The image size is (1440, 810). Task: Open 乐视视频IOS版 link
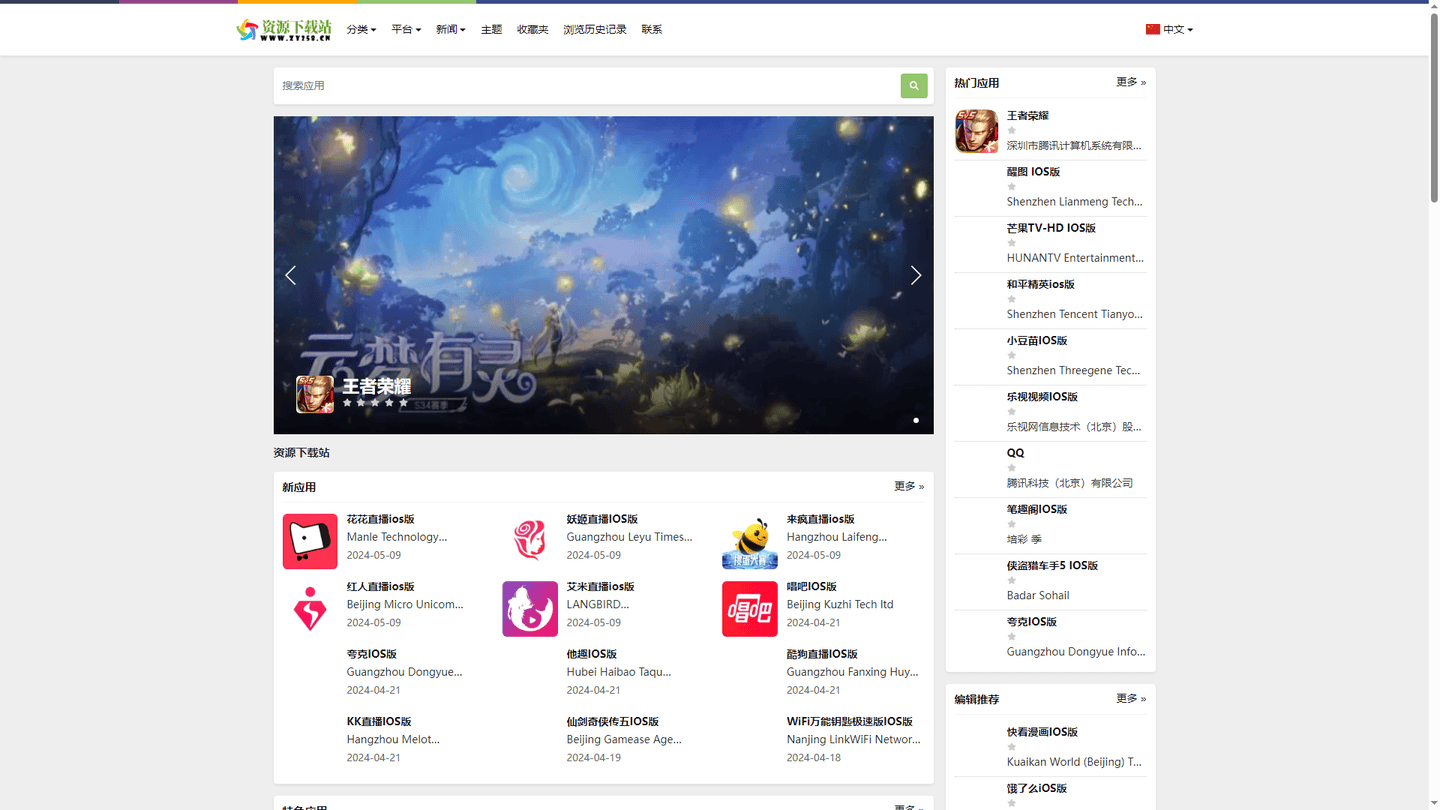click(1042, 397)
